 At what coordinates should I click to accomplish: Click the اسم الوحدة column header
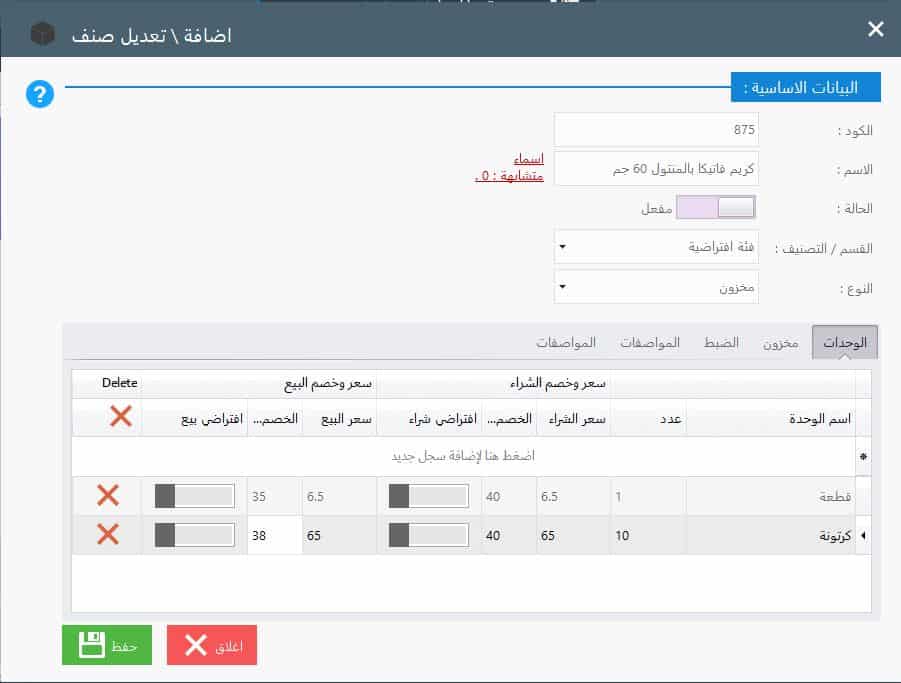click(770, 419)
